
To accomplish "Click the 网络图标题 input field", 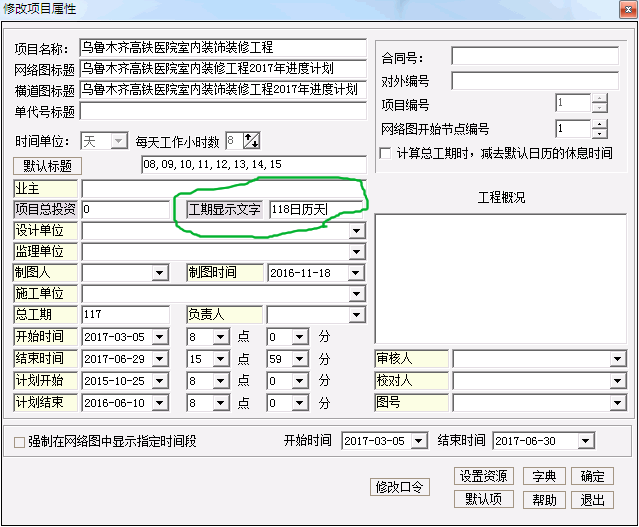I will coord(223,68).
